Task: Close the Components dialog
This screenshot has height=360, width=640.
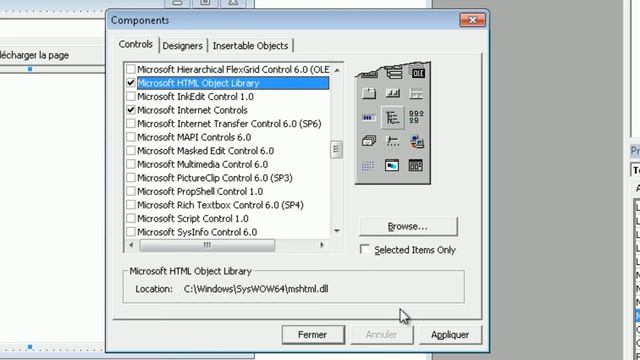Action: [x=472, y=20]
